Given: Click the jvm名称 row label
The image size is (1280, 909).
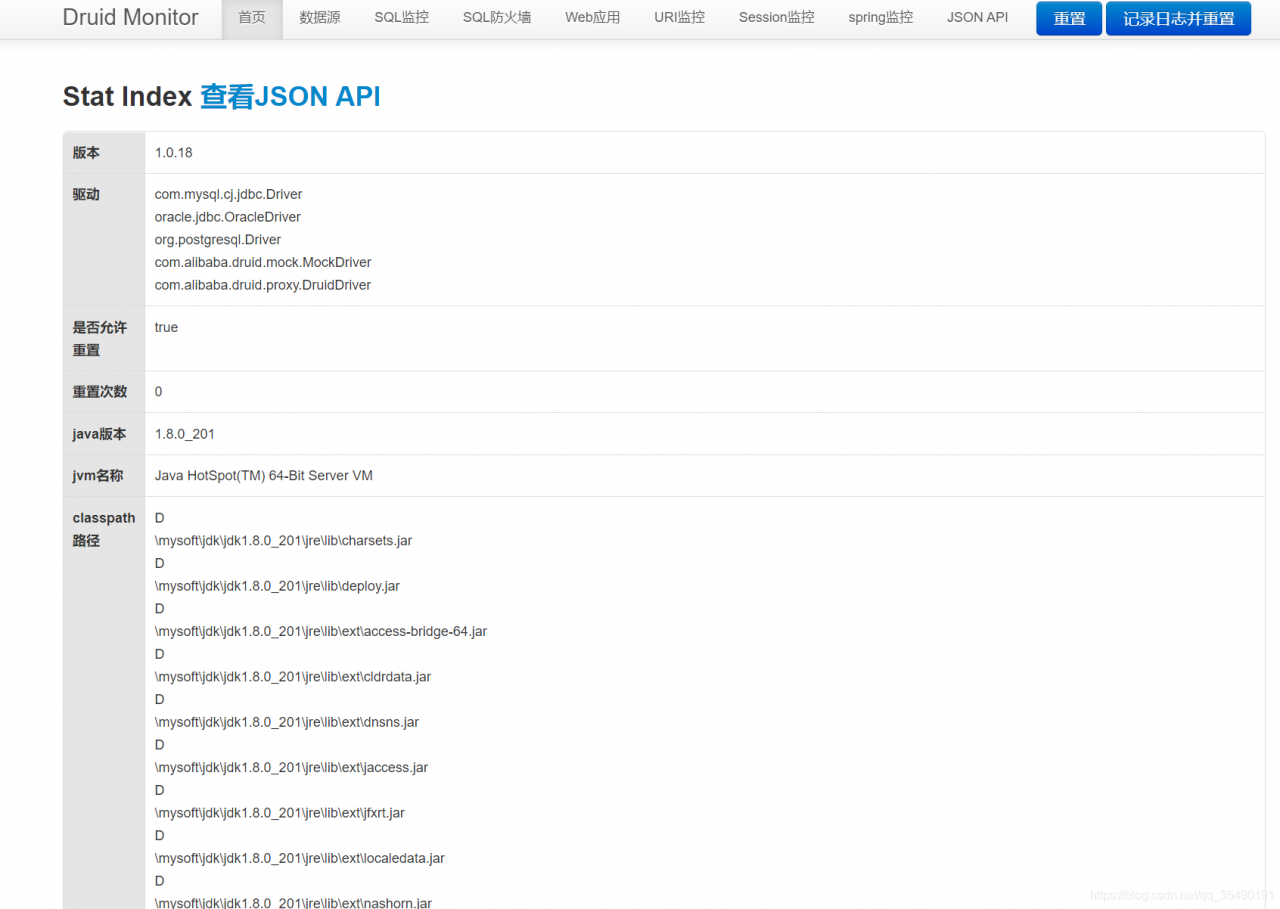Looking at the screenshot, I should pyautogui.click(x=98, y=476).
